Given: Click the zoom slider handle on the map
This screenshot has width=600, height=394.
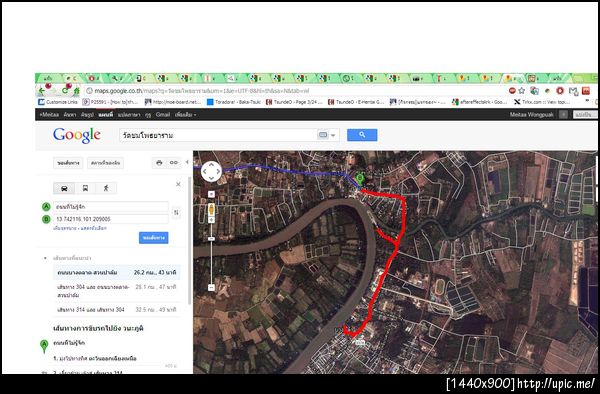Looking at the screenshot, I should pos(211,239).
